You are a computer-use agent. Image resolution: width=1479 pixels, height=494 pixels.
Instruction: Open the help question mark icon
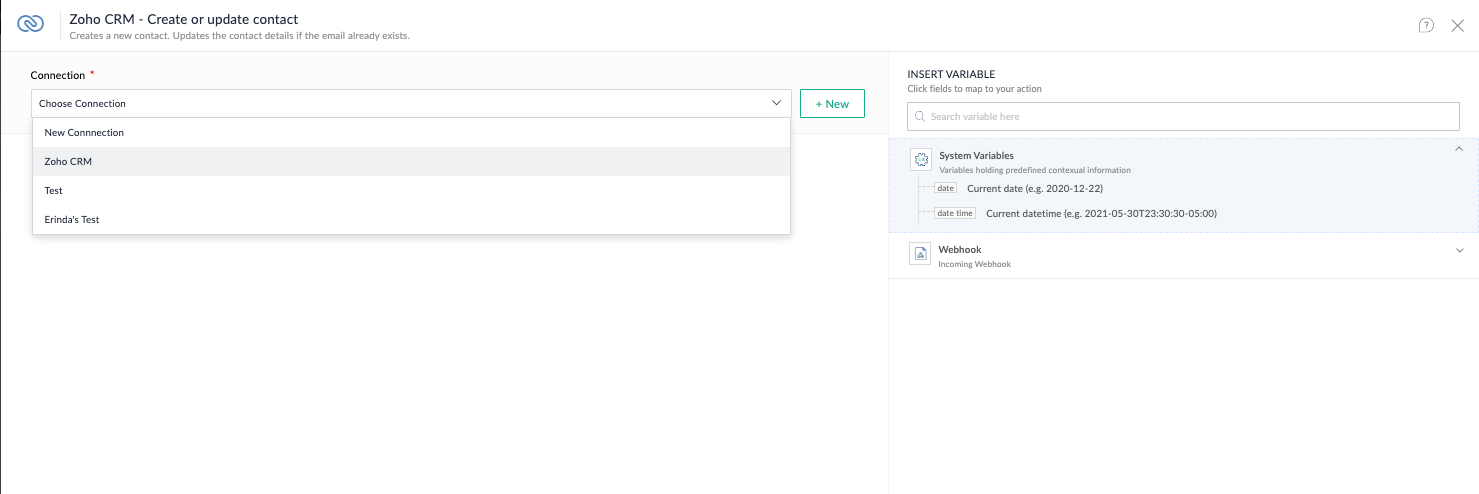click(1426, 25)
